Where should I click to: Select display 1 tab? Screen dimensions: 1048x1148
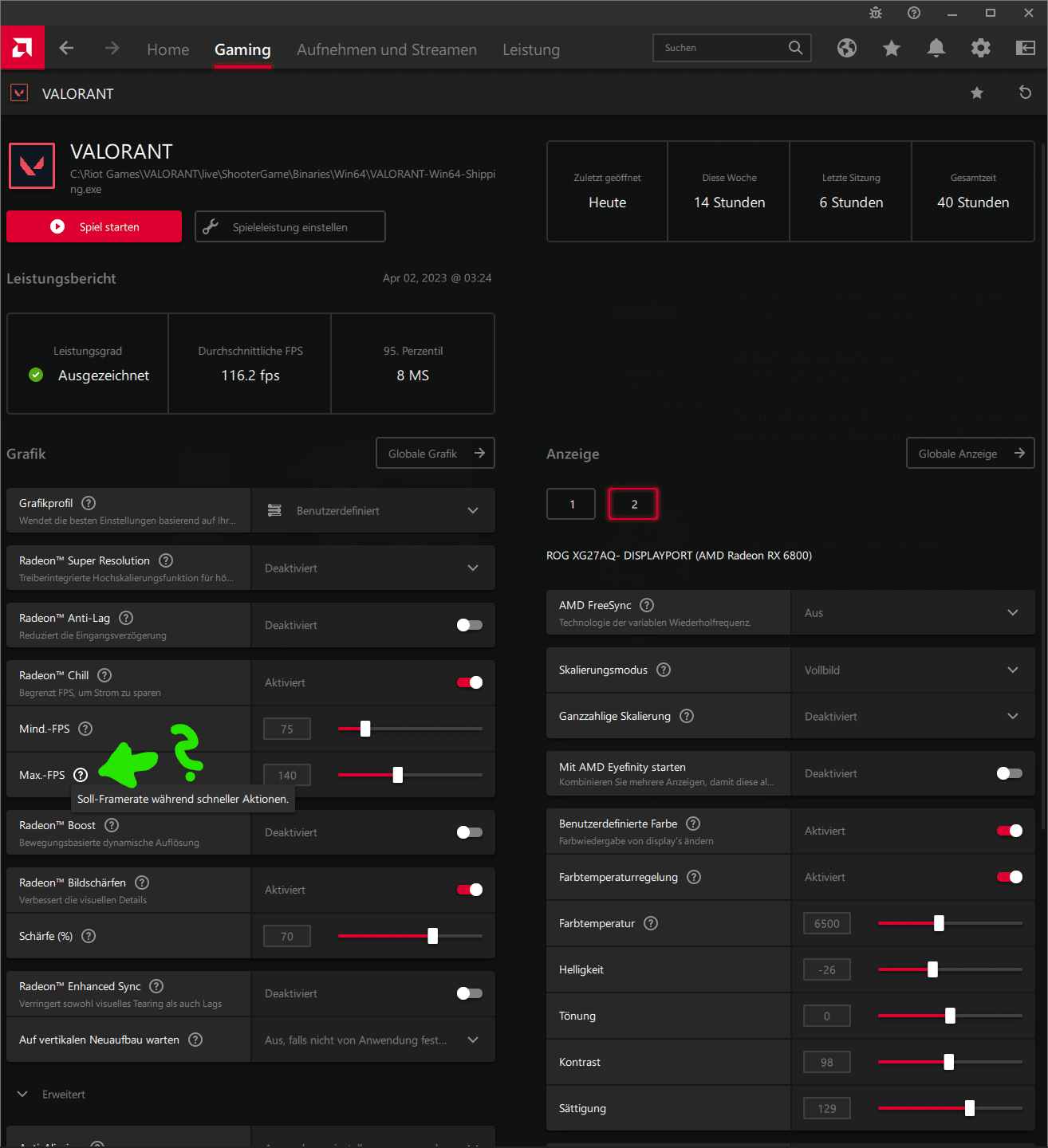pyautogui.click(x=571, y=504)
